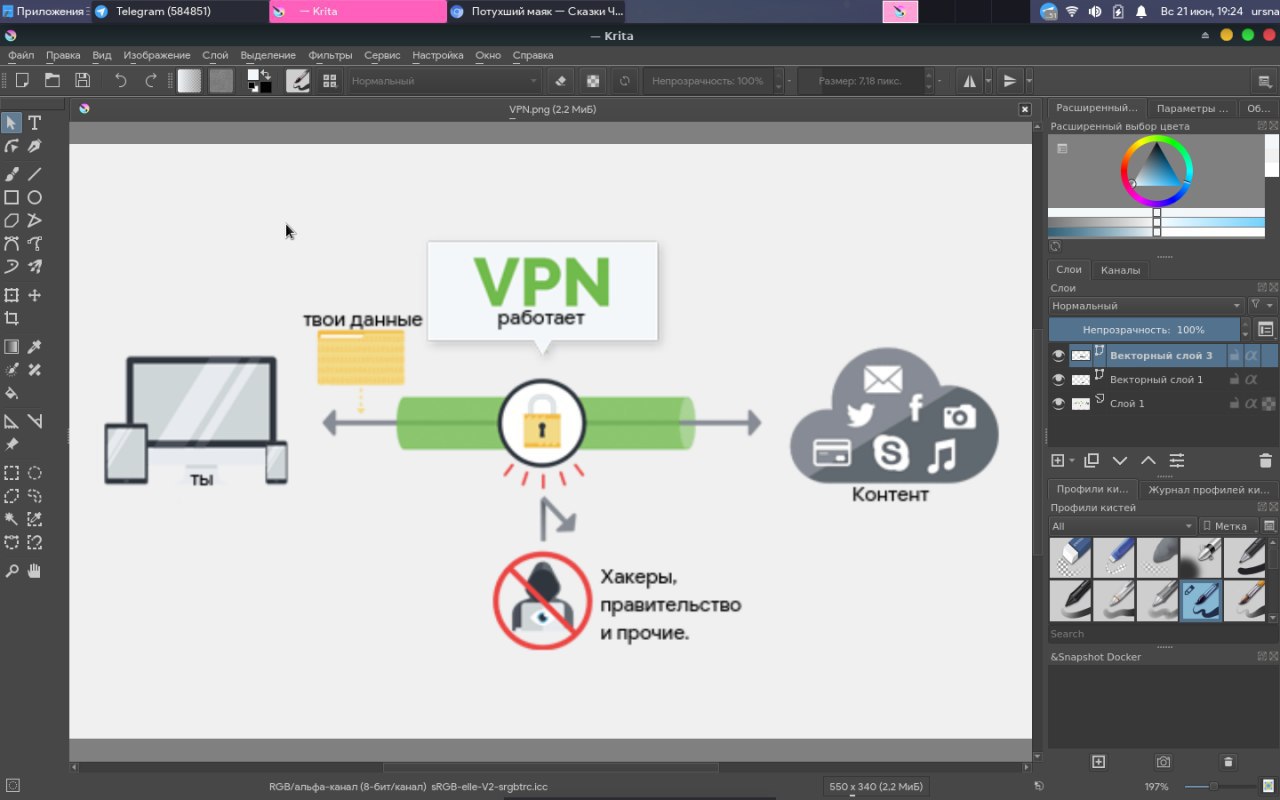Hide the Слой 1 layer
The width and height of the screenshot is (1280, 800).
pyautogui.click(x=1059, y=403)
